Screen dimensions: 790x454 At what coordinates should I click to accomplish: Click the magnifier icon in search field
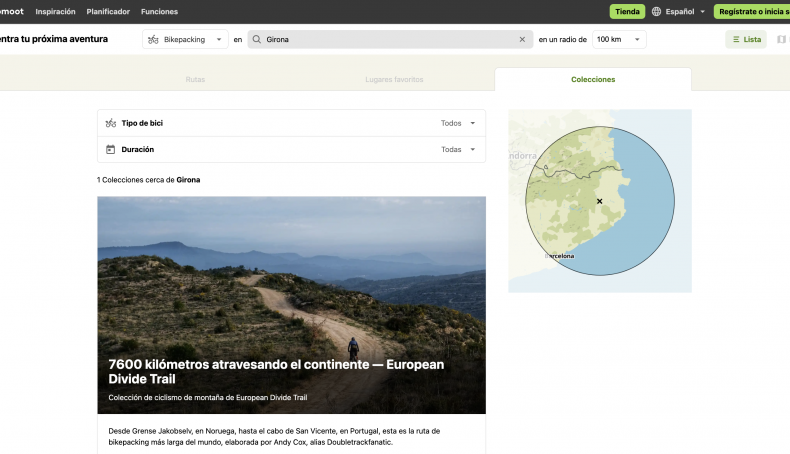point(257,39)
